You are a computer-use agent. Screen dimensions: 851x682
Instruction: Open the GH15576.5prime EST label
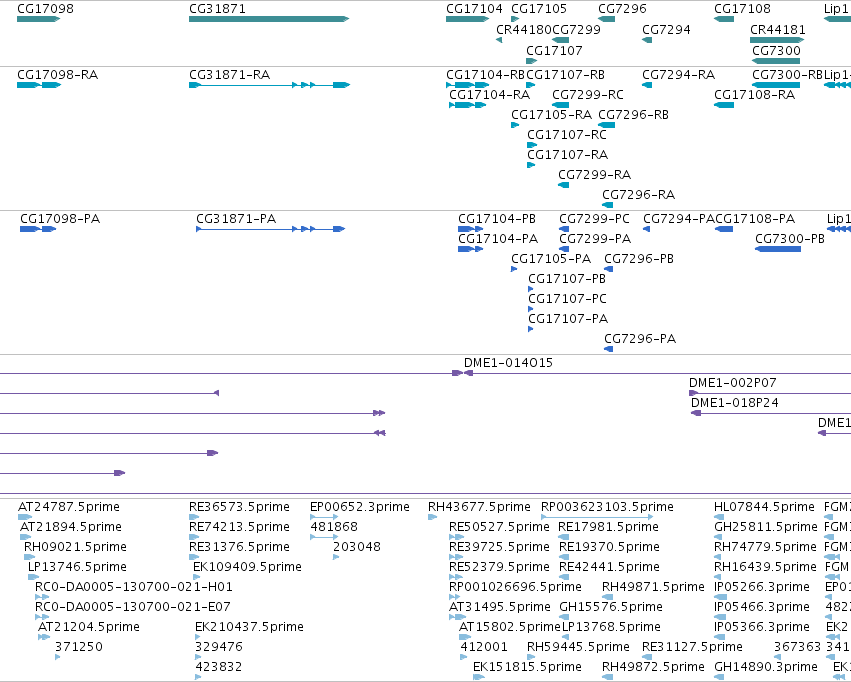(611, 607)
